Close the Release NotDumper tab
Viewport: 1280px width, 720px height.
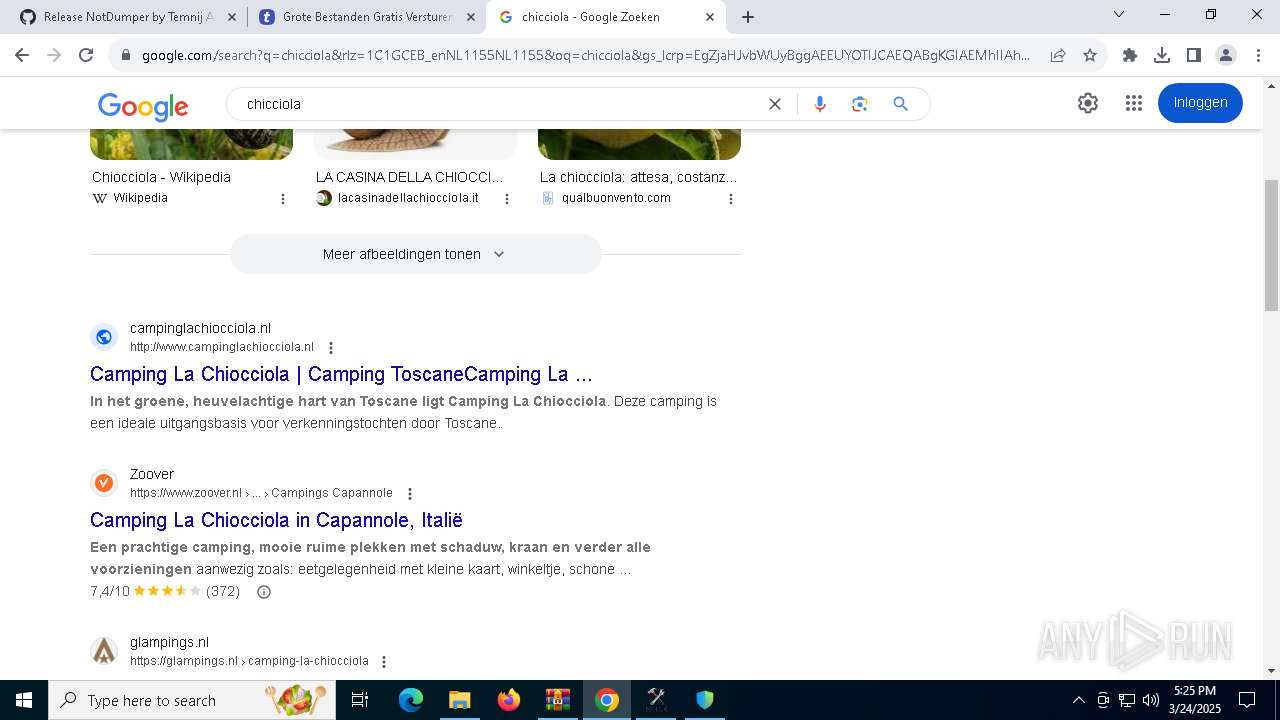[x=232, y=17]
